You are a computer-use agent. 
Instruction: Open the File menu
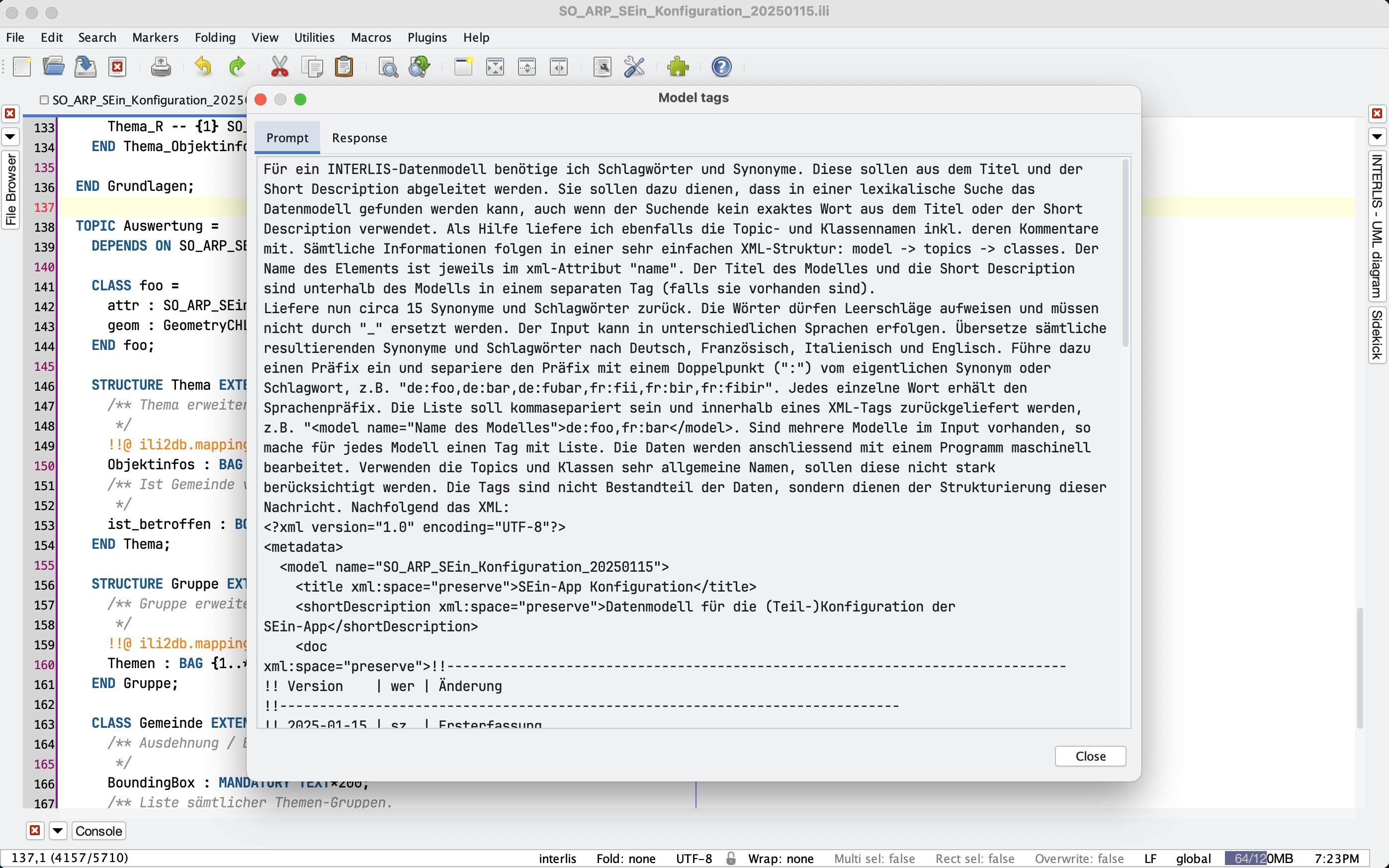tap(15, 37)
